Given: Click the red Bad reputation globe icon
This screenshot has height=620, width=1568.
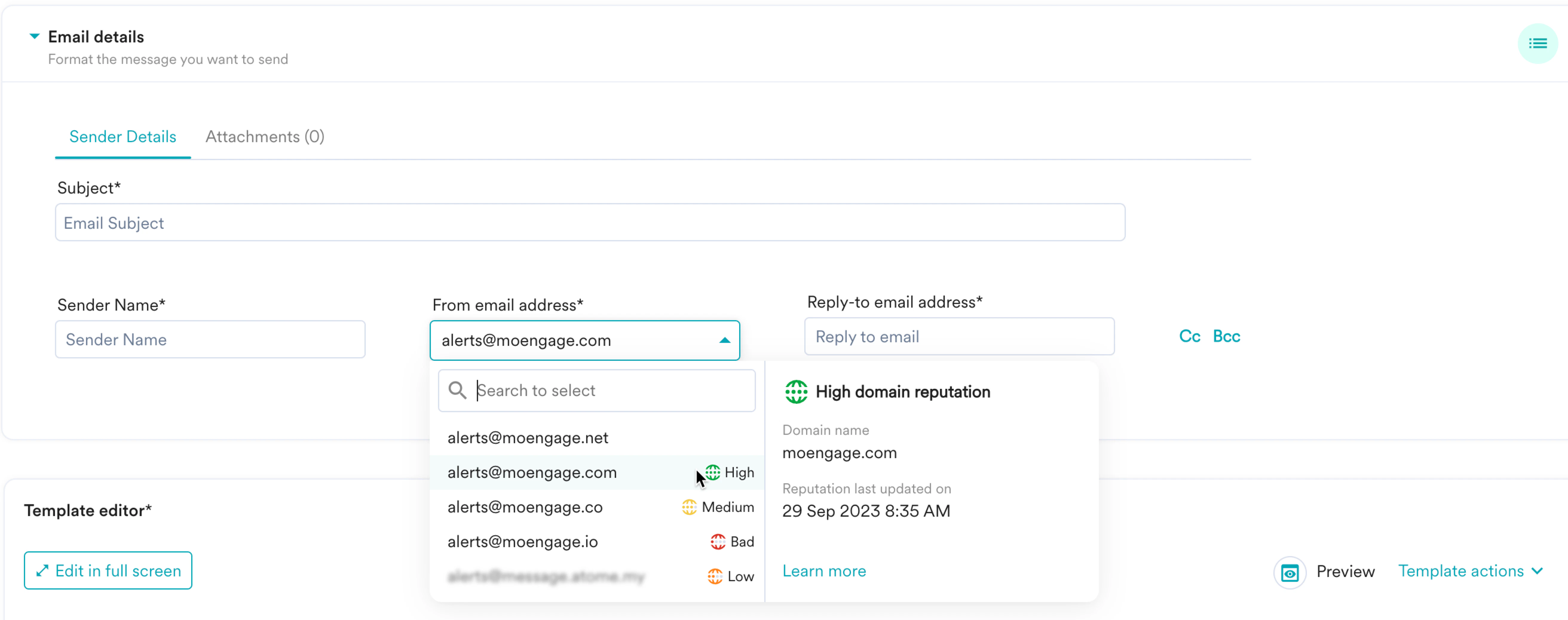Looking at the screenshot, I should [x=718, y=541].
